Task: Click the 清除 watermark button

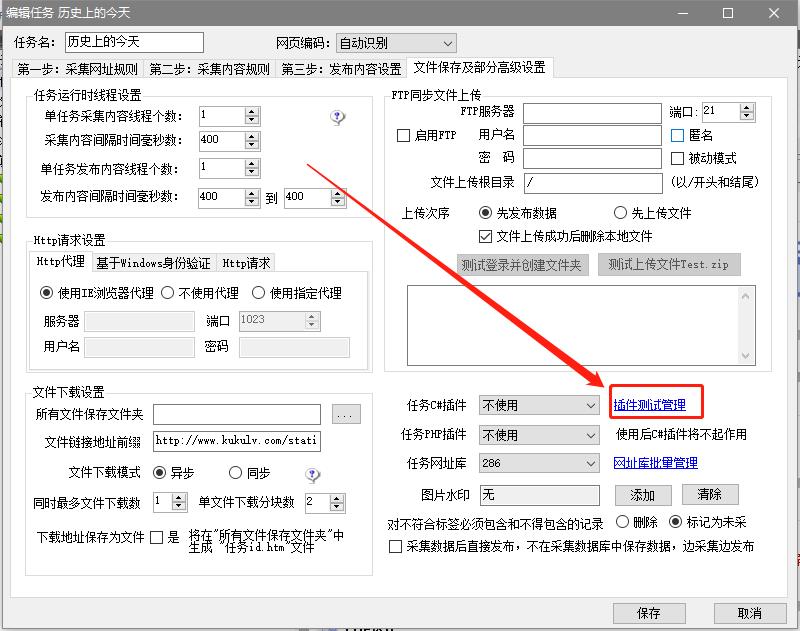Action: [710, 494]
